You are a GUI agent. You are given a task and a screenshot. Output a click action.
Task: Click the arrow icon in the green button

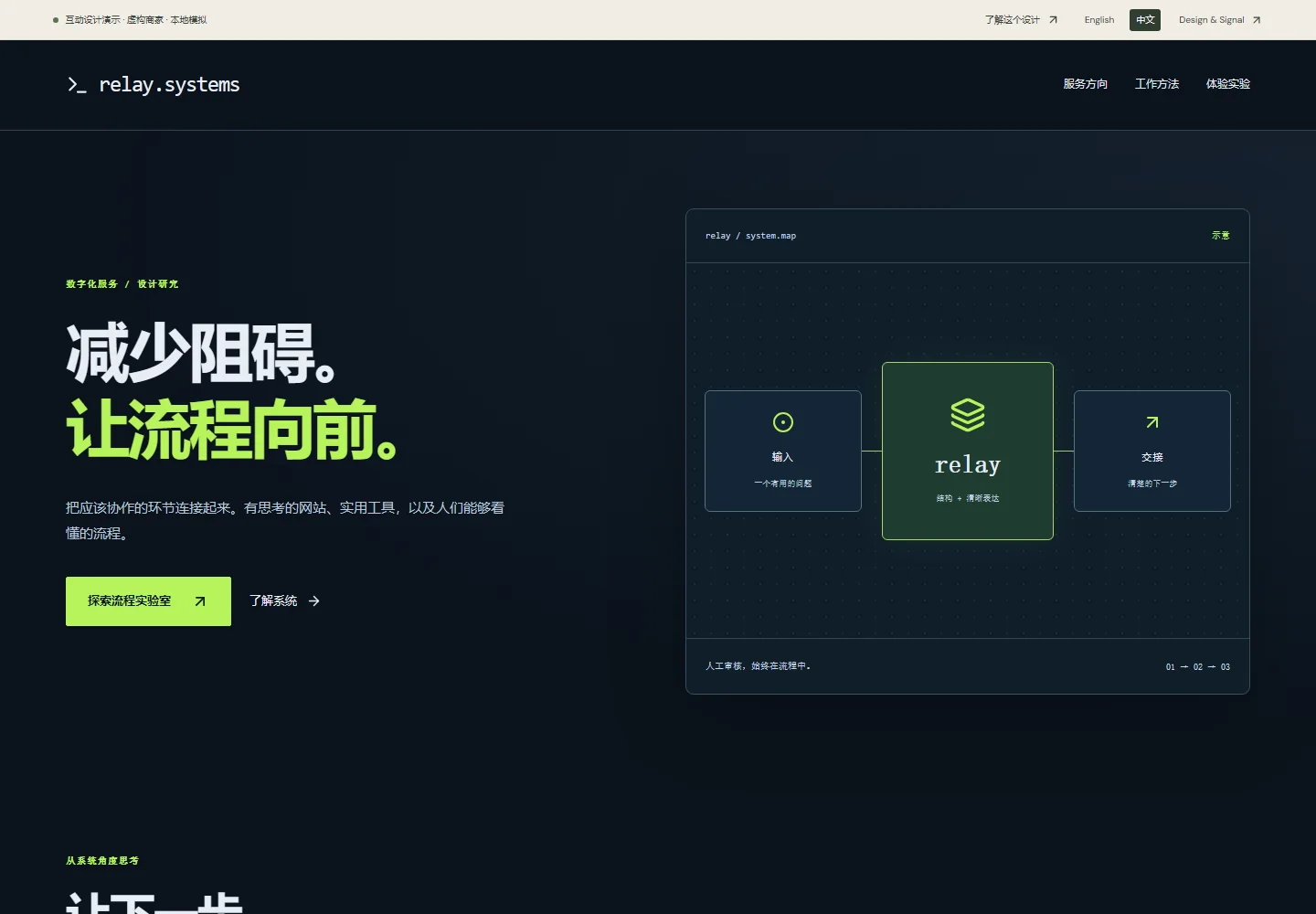click(200, 601)
